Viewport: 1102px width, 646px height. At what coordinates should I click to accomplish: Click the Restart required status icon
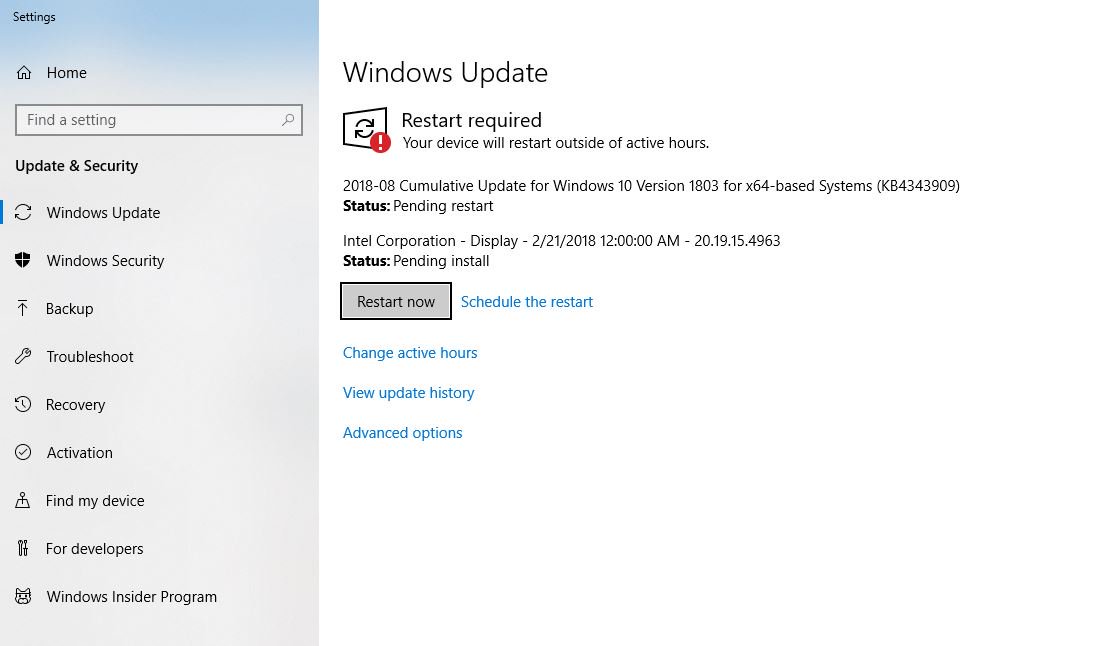[x=366, y=129]
